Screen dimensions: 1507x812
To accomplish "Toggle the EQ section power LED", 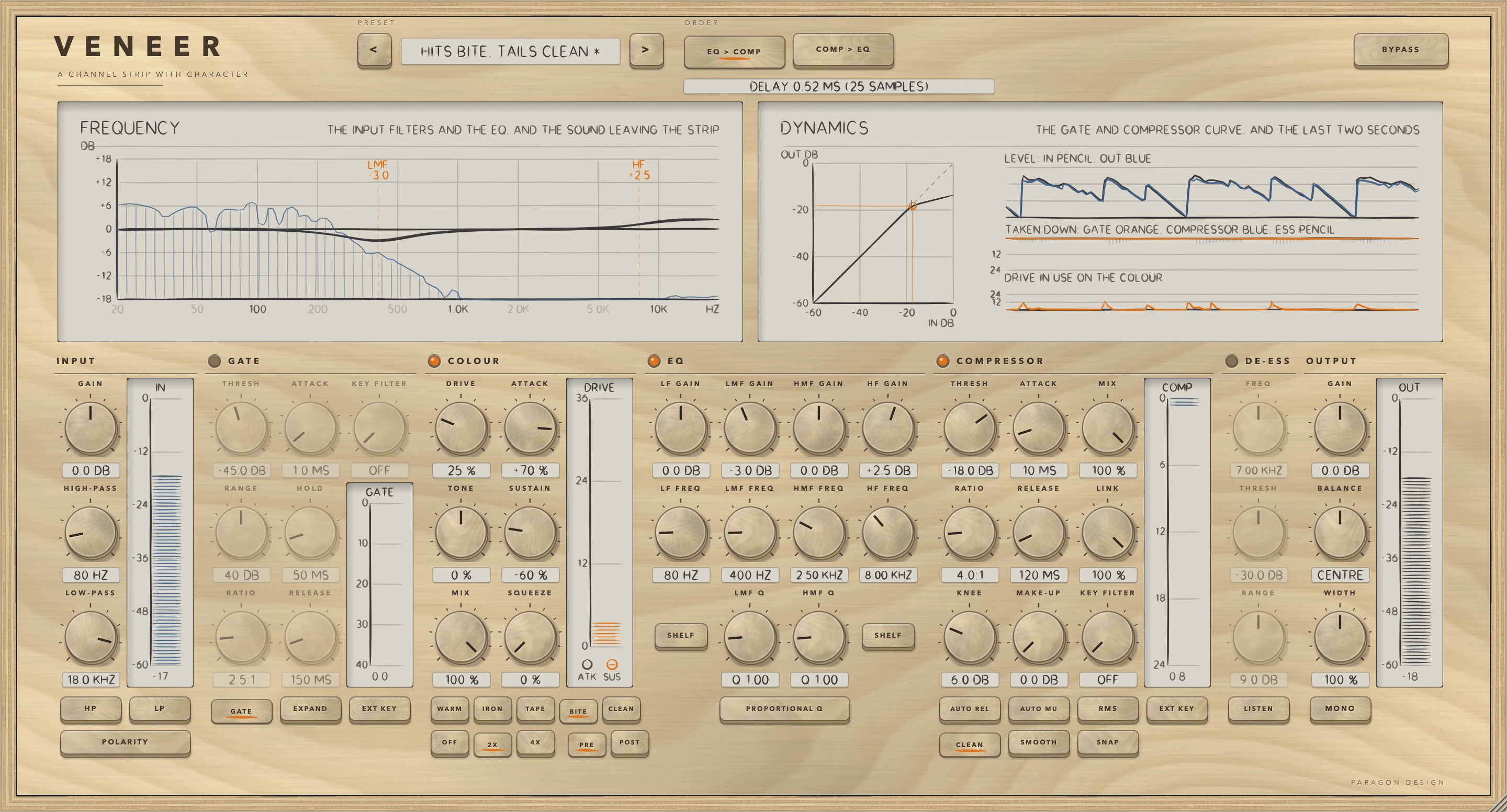I will tap(654, 361).
